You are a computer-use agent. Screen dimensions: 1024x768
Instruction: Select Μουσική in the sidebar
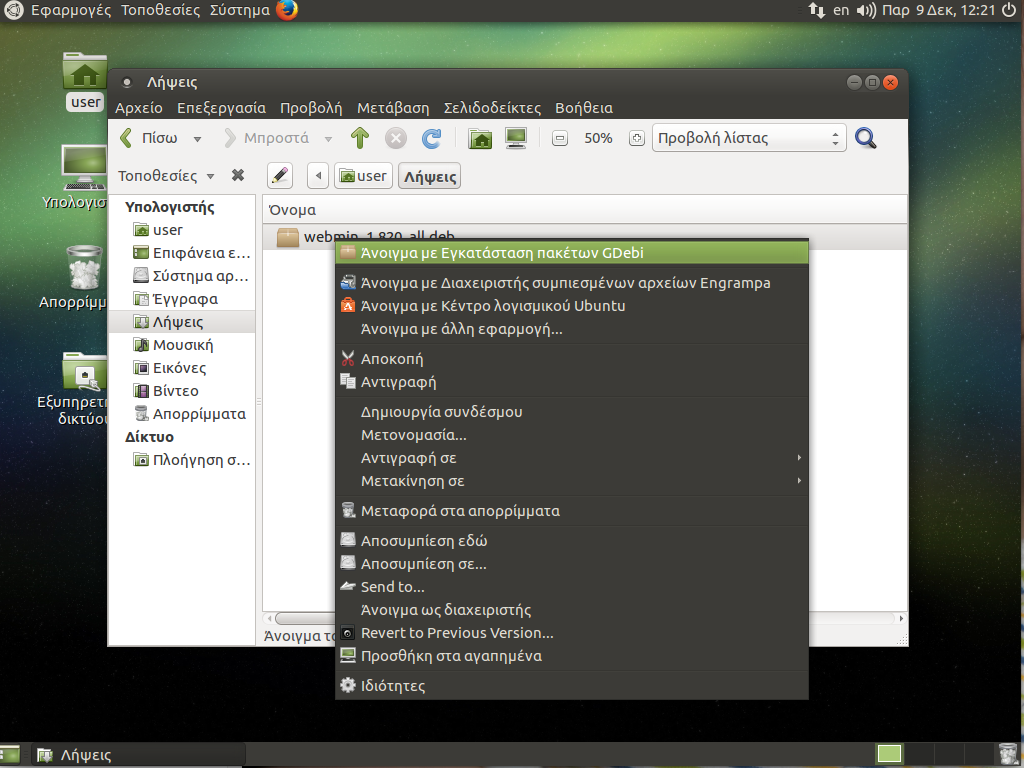click(182, 345)
